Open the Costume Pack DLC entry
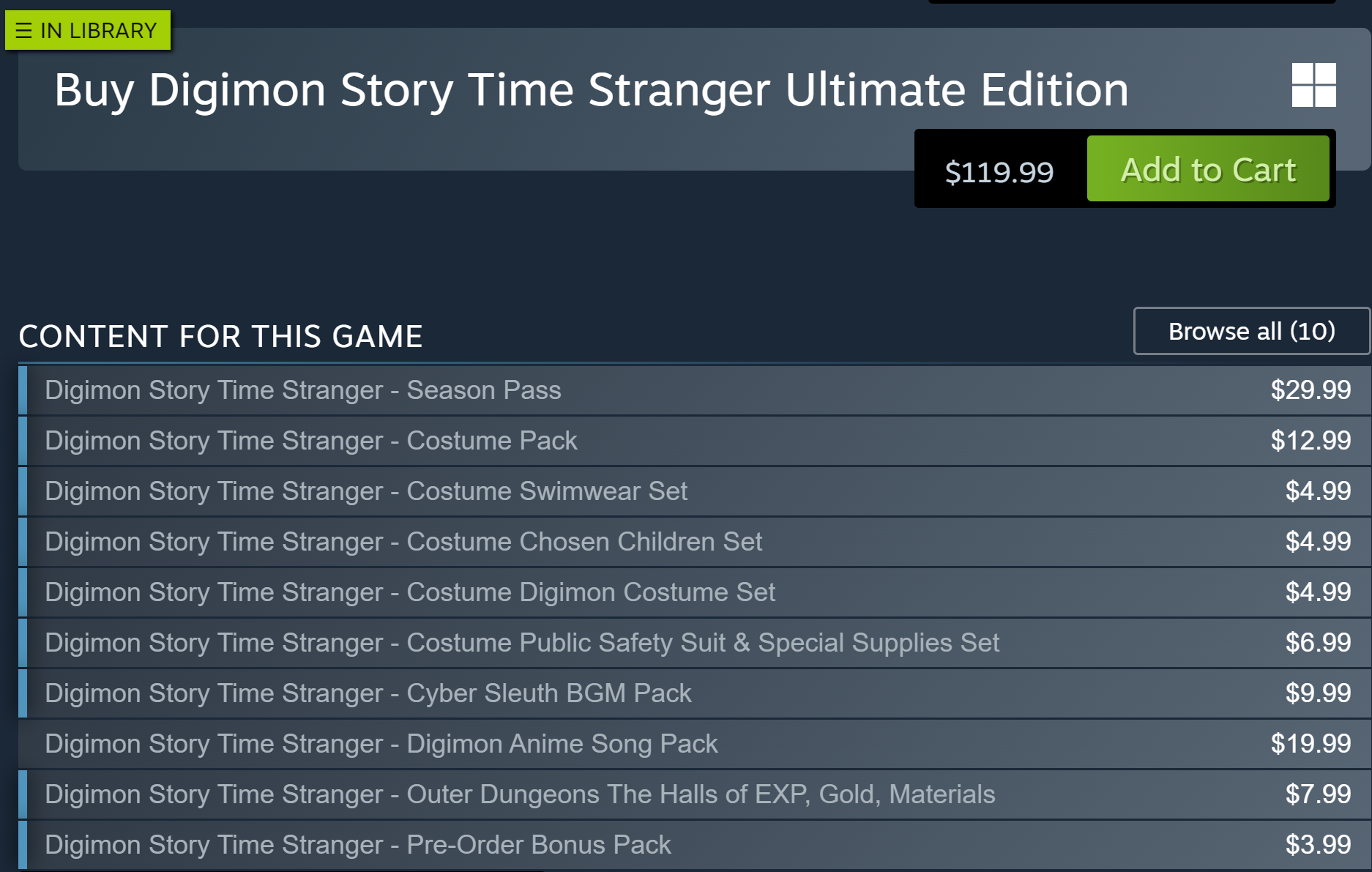Viewport: 1372px width, 872px height. (311, 441)
